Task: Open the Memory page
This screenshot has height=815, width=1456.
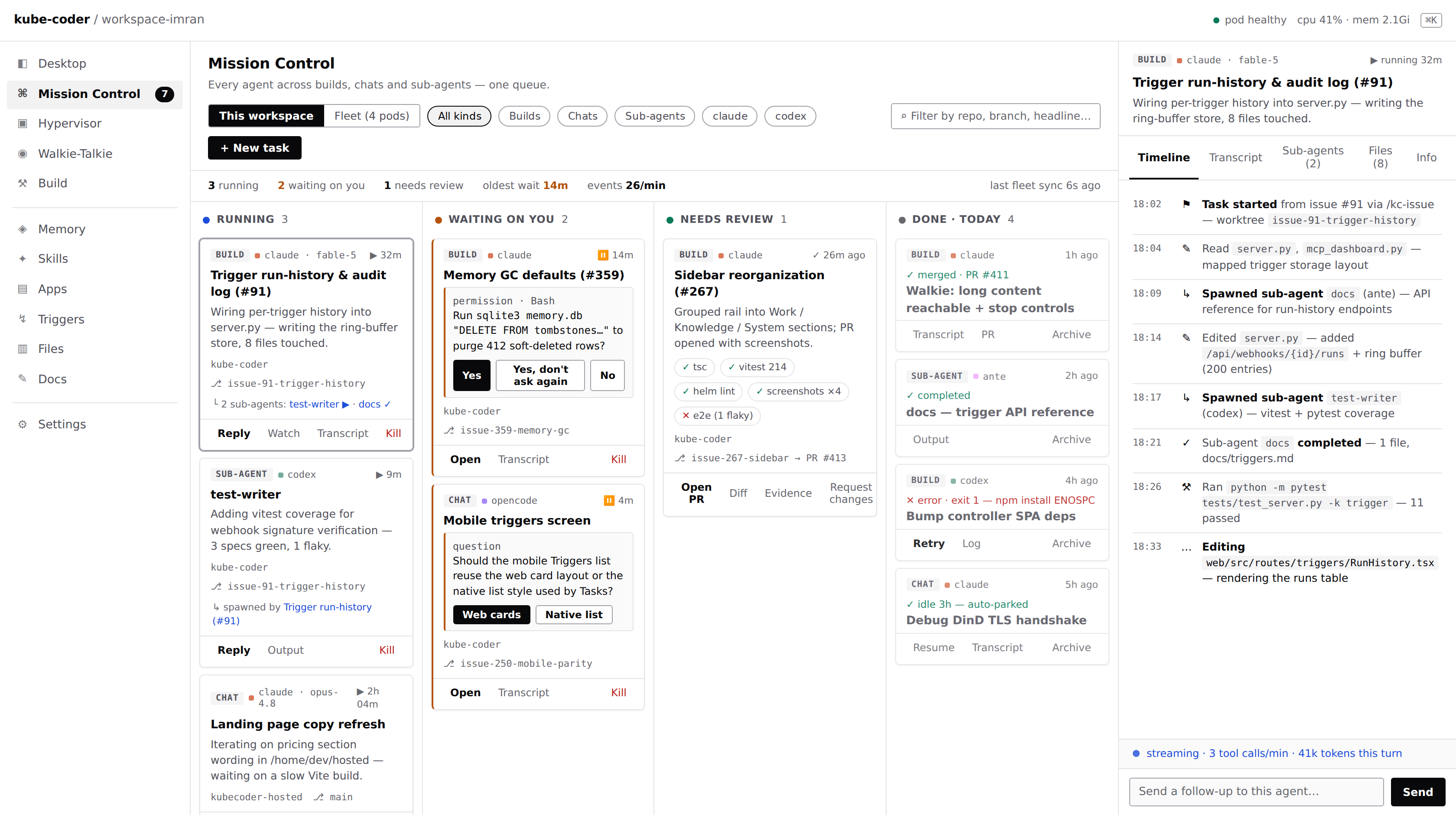Action: point(94,229)
